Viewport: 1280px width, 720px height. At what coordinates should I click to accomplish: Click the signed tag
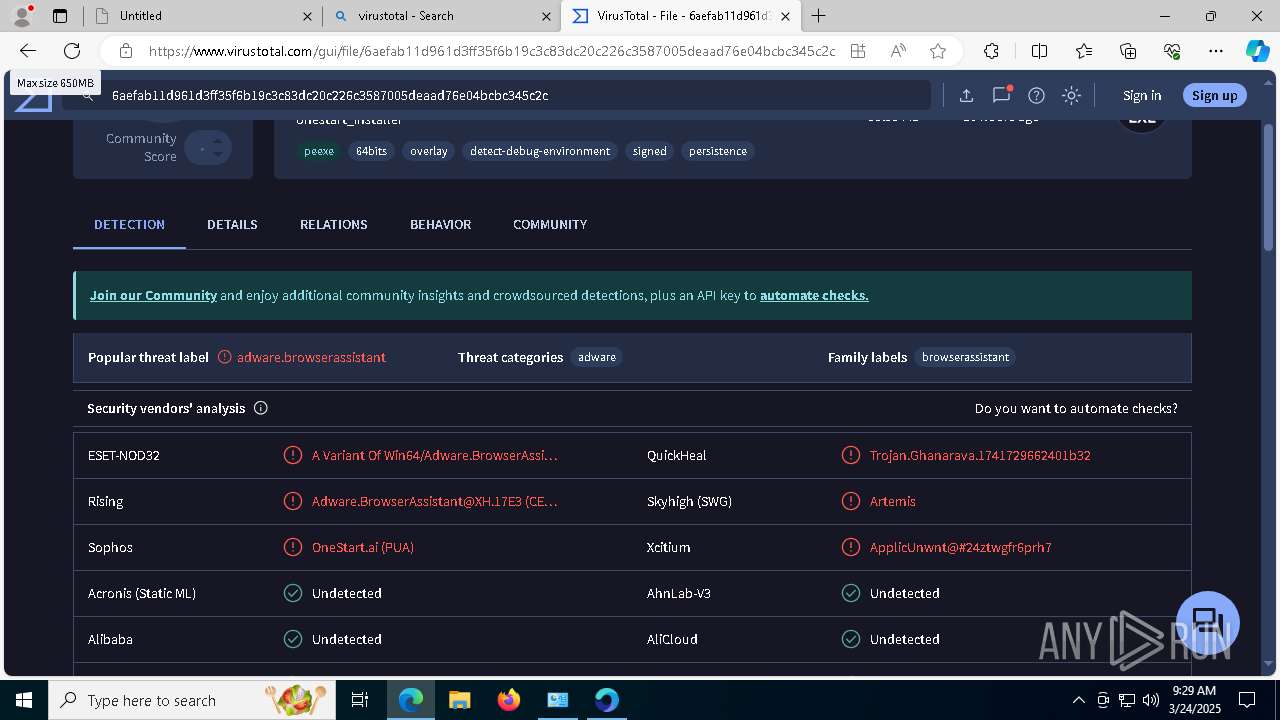pyautogui.click(x=649, y=151)
